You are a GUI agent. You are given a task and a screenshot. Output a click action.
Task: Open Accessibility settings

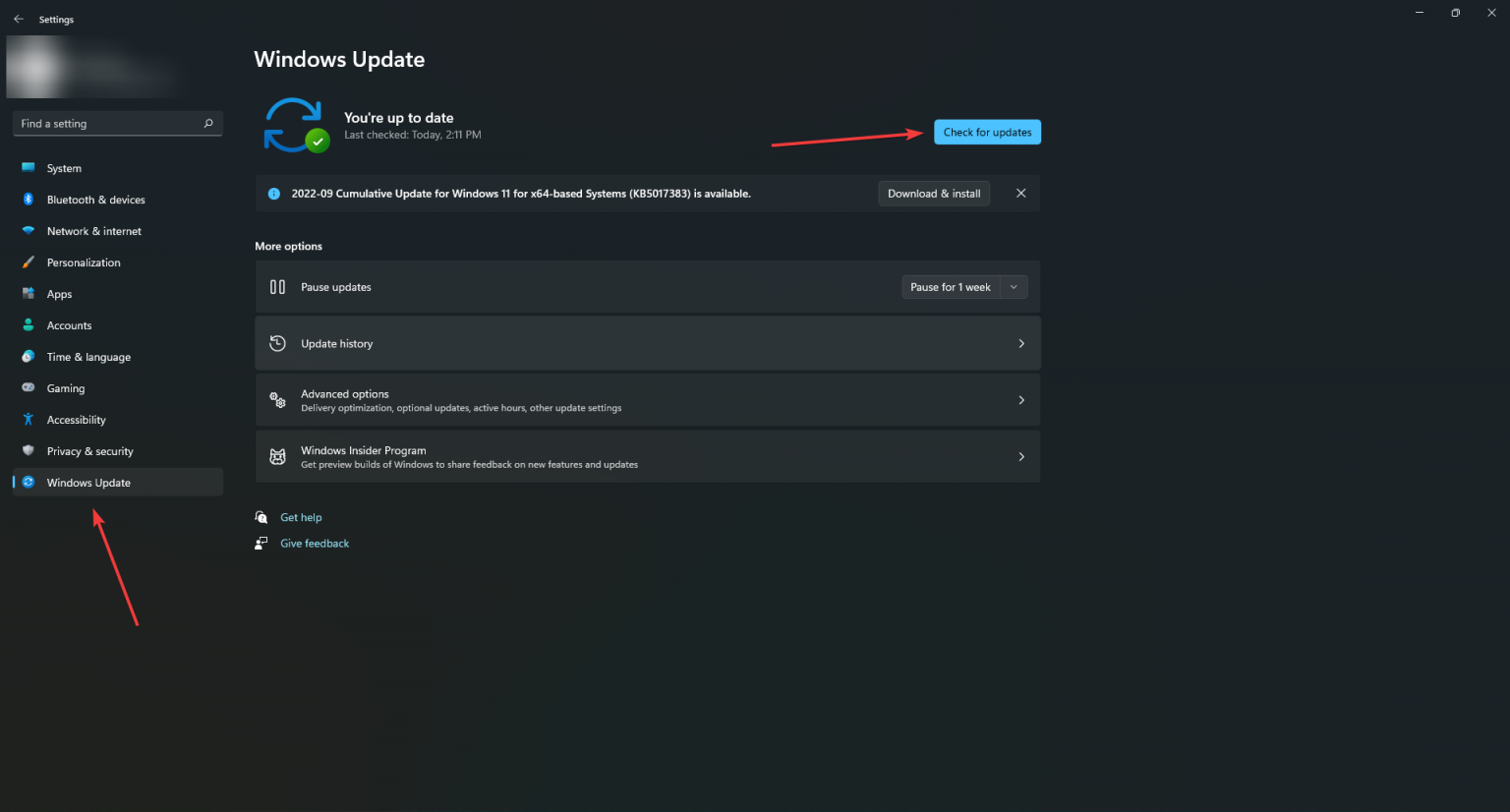click(118, 420)
